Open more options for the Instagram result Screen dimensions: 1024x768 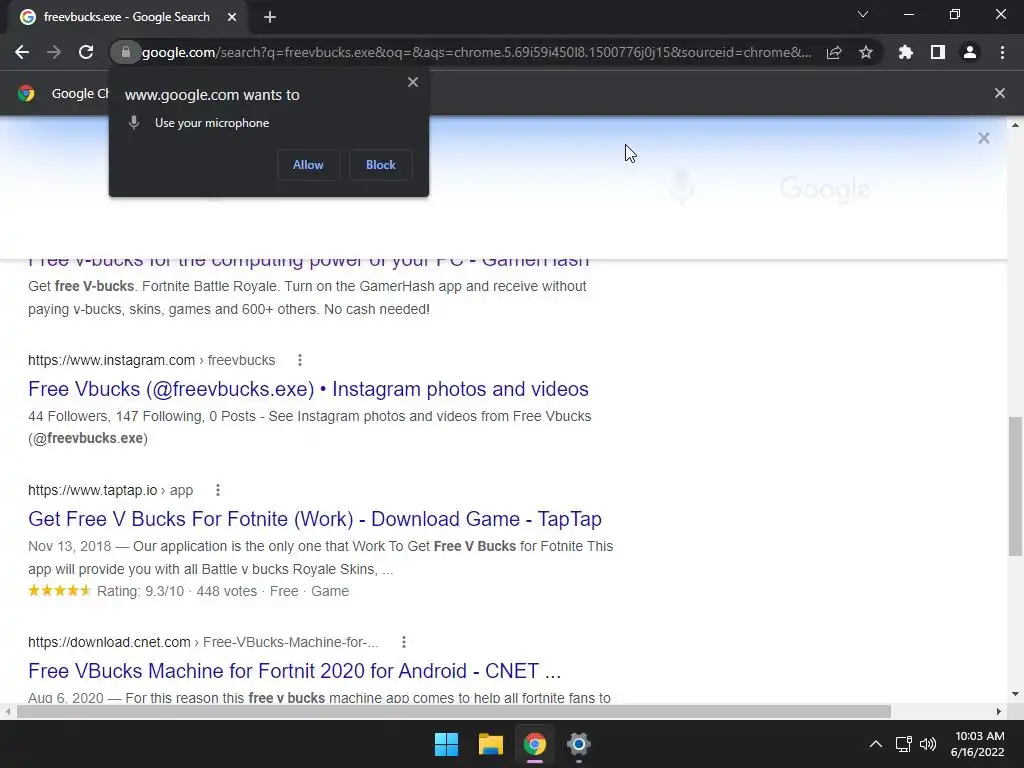click(x=300, y=360)
